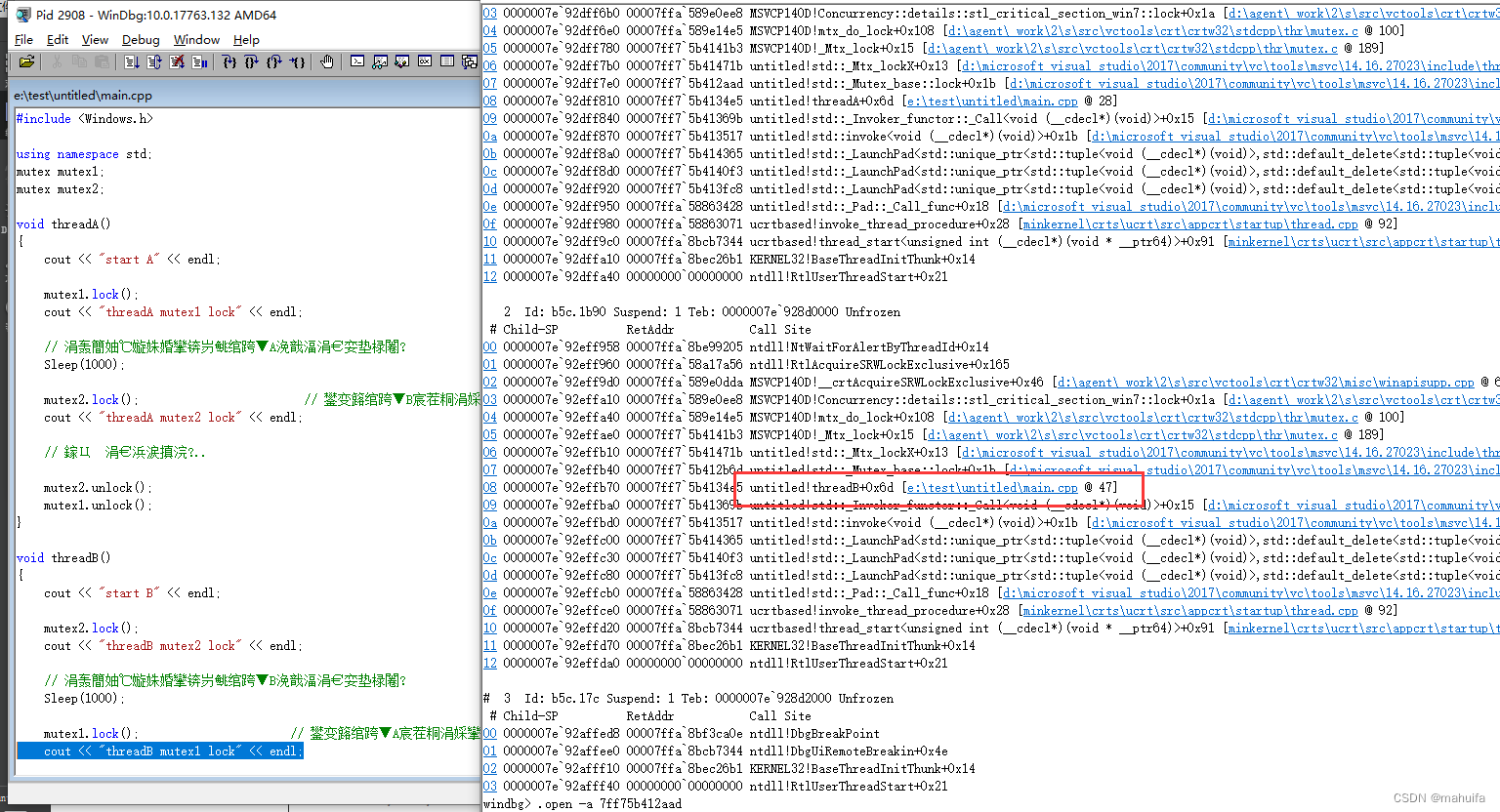Click the Step Out toolbar icon
This screenshot has height=812, width=1500.
tap(274, 61)
